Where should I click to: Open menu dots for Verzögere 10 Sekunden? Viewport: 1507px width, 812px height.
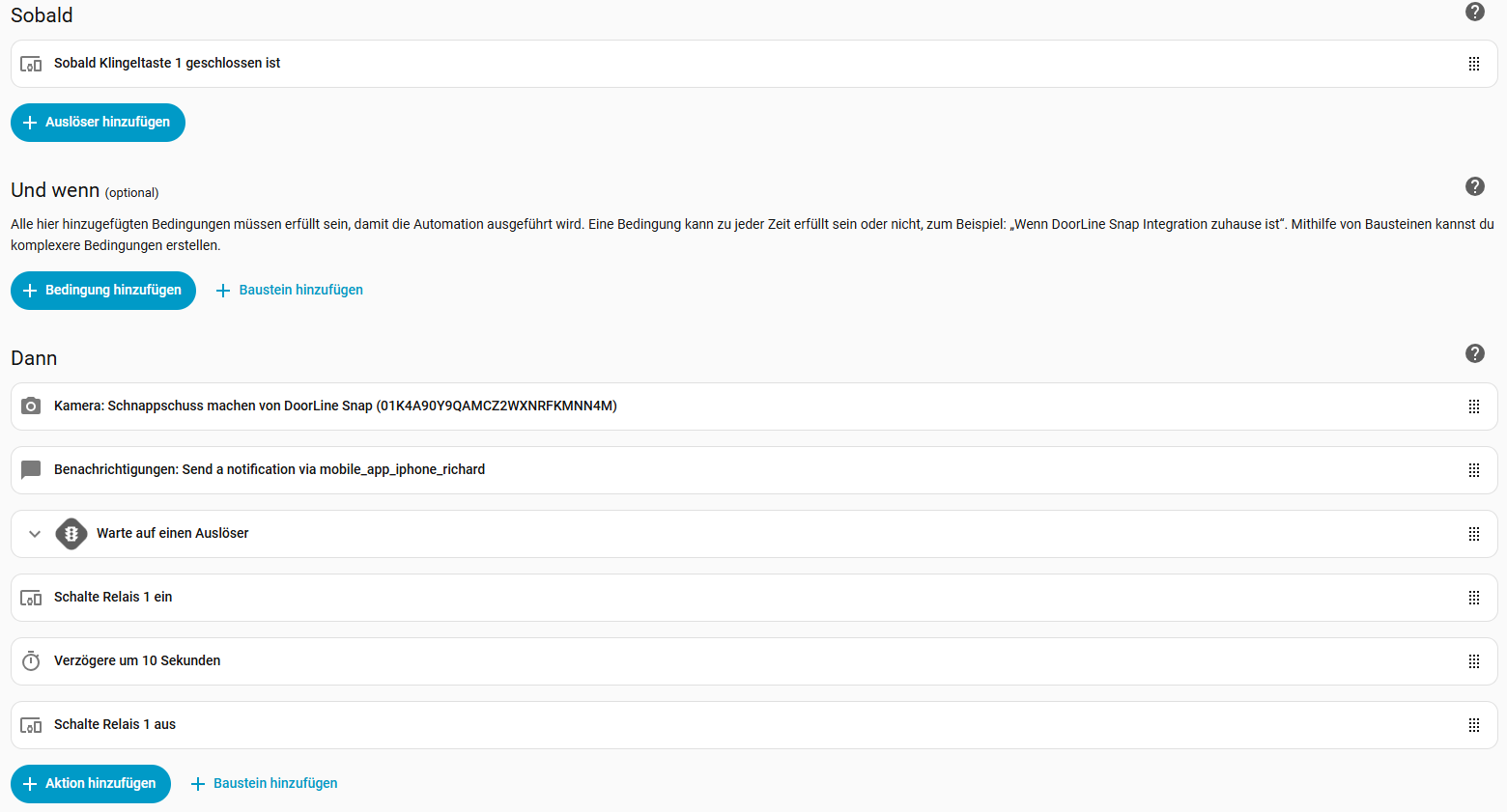point(1473,661)
